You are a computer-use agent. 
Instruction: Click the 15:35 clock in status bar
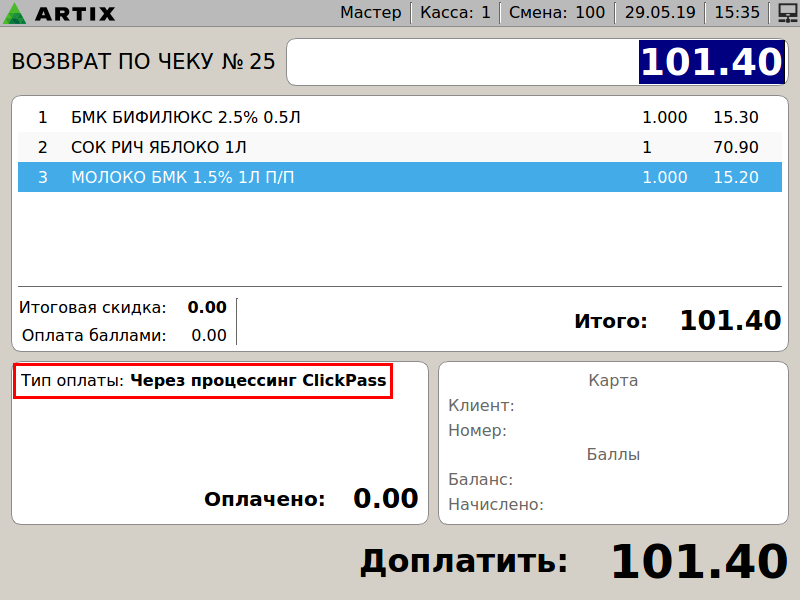pos(738,13)
